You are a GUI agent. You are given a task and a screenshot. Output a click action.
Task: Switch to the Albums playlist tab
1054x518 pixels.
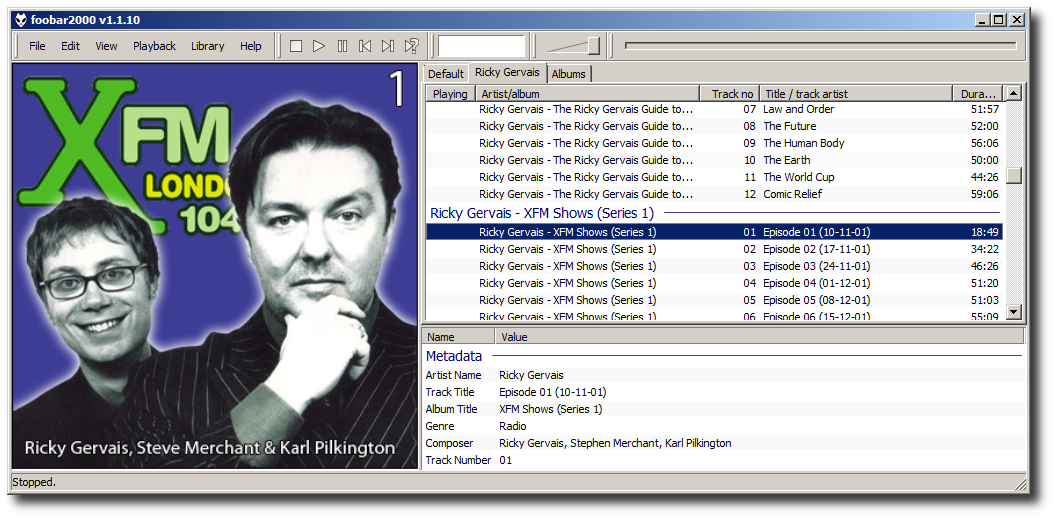tap(569, 74)
